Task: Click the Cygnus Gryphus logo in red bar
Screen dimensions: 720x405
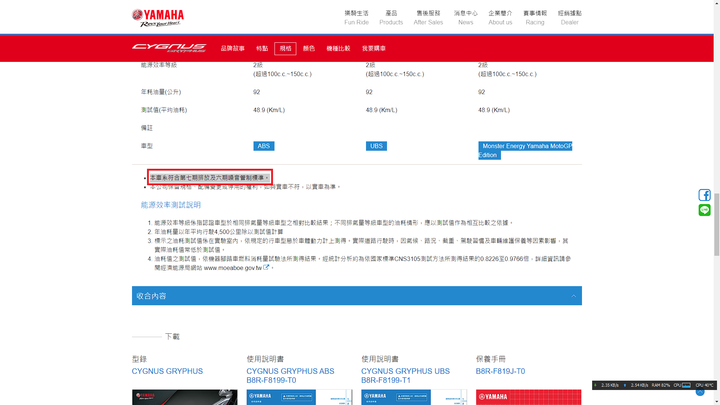Action: click(169, 48)
